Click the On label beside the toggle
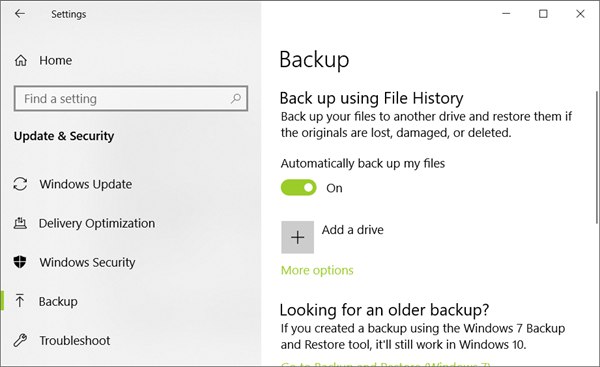Viewport: 600px width, 367px height. (x=334, y=188)
